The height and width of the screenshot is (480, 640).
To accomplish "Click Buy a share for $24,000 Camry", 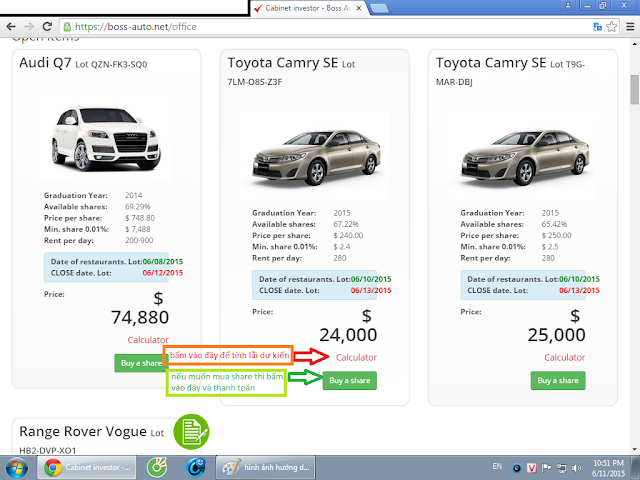I will tap(350, 380).
